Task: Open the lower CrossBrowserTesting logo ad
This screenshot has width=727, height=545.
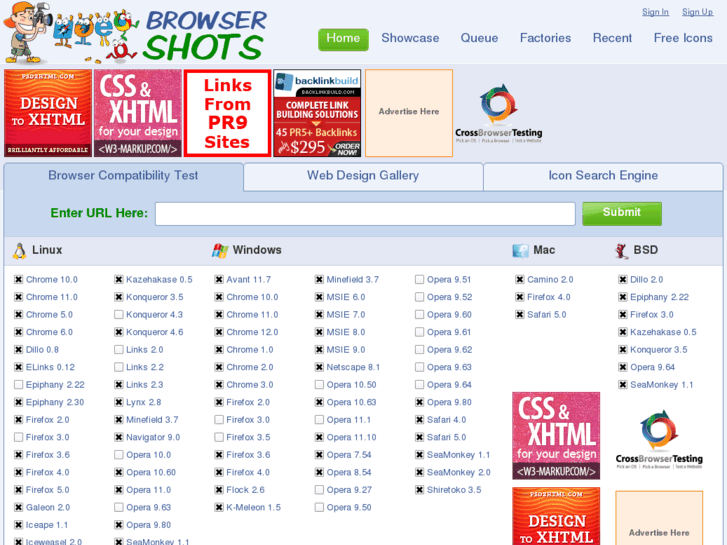Action: (x=659, y=439)
